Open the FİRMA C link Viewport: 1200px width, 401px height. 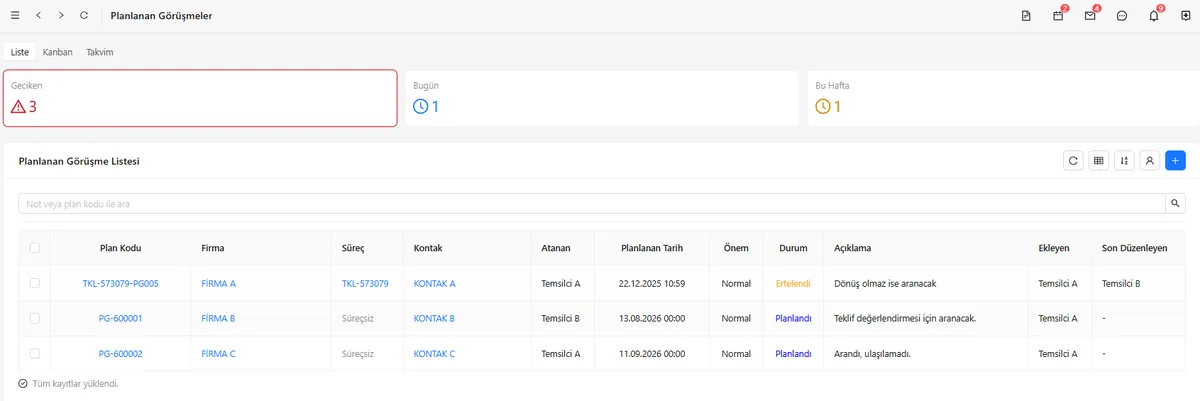pyautogui.click(x=219, y=354)
